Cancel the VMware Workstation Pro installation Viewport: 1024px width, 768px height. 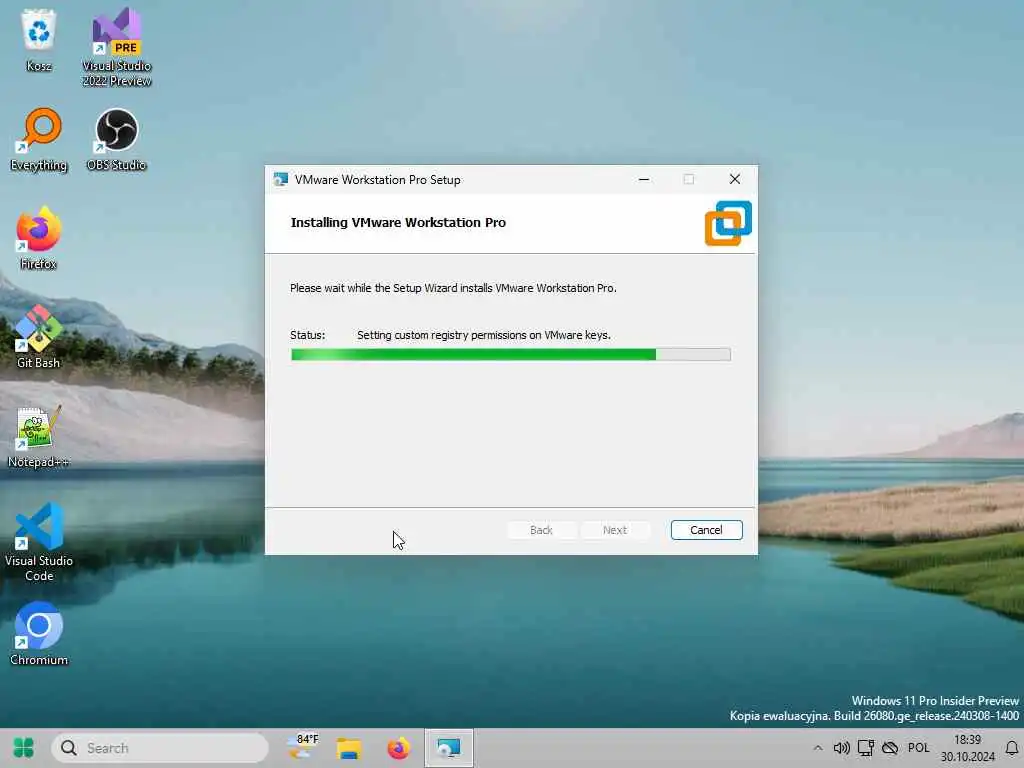(x=707, y=530)
